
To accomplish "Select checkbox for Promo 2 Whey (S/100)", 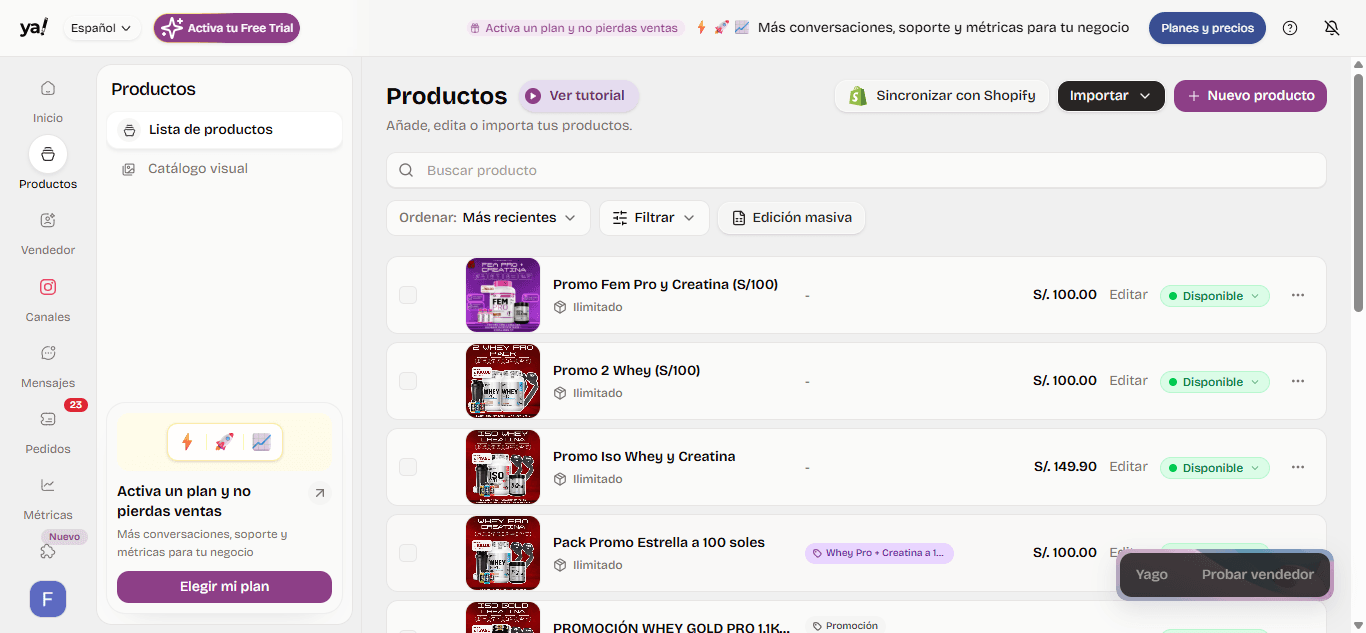I will [408, 381].
